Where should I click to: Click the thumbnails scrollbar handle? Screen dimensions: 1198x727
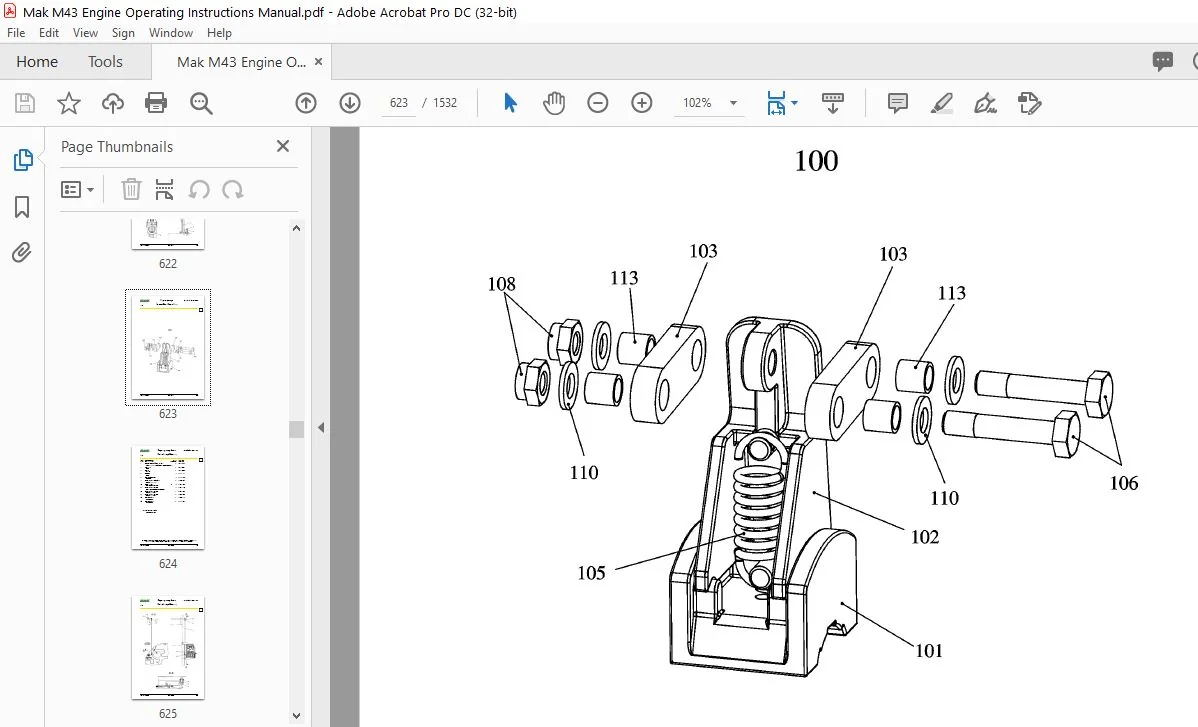coord(296,428)
